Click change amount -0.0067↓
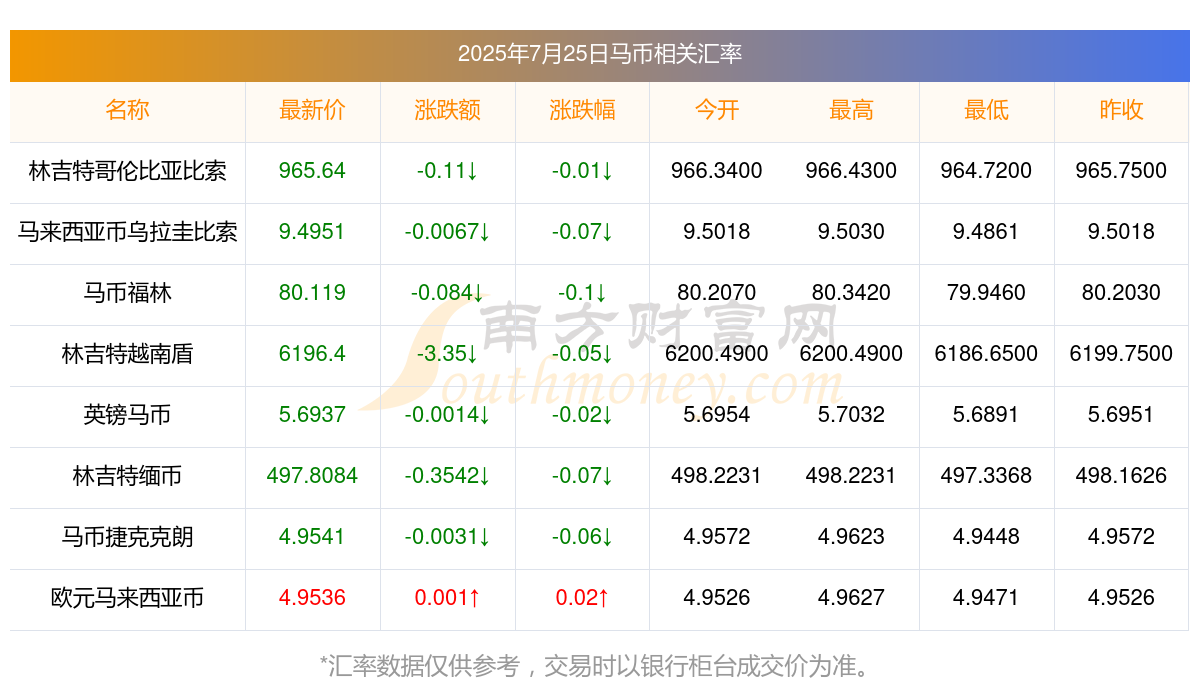This screenshot has height=698, width=1200. (447, 232)
